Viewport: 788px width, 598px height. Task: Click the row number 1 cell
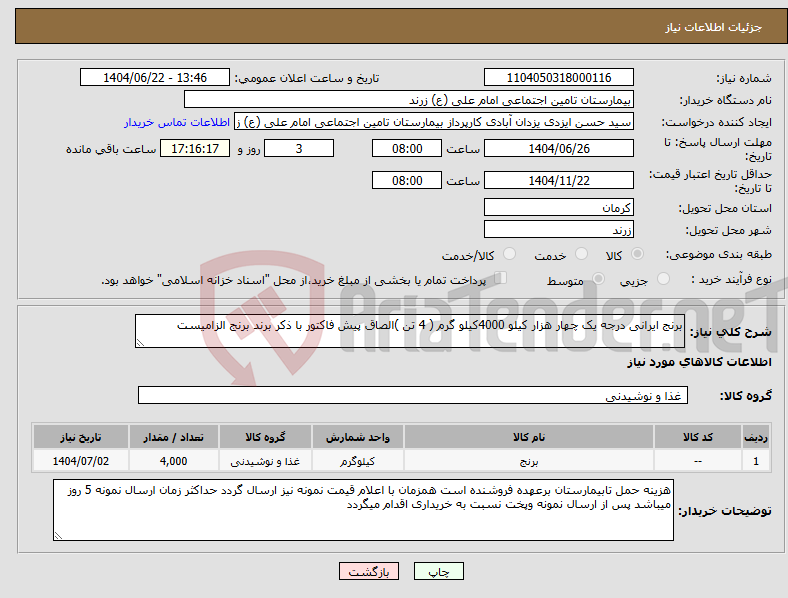pyautogui.click(x=756, y=461)
